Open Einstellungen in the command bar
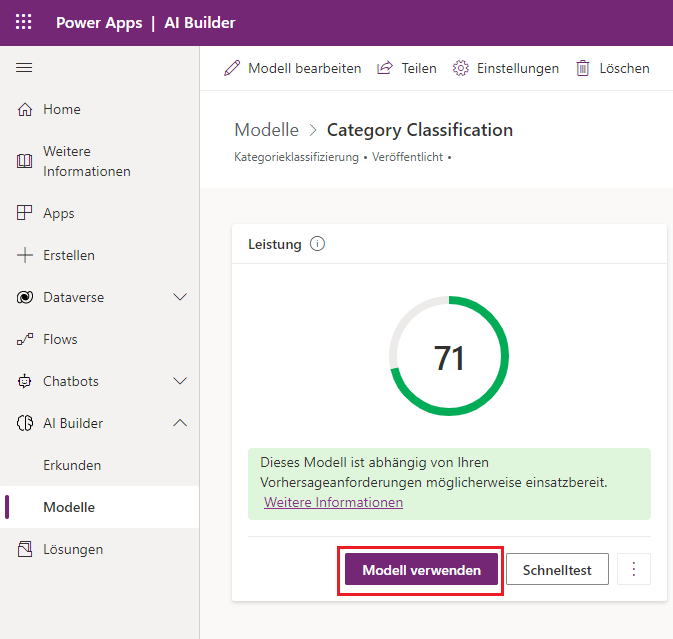The image size is (673, 639). [506, 68]
